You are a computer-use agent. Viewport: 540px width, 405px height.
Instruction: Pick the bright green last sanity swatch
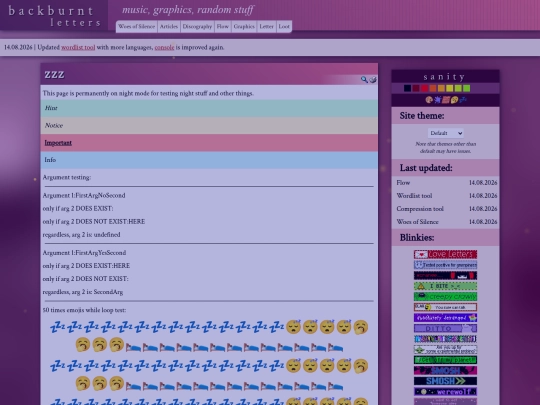click(467, 89)
